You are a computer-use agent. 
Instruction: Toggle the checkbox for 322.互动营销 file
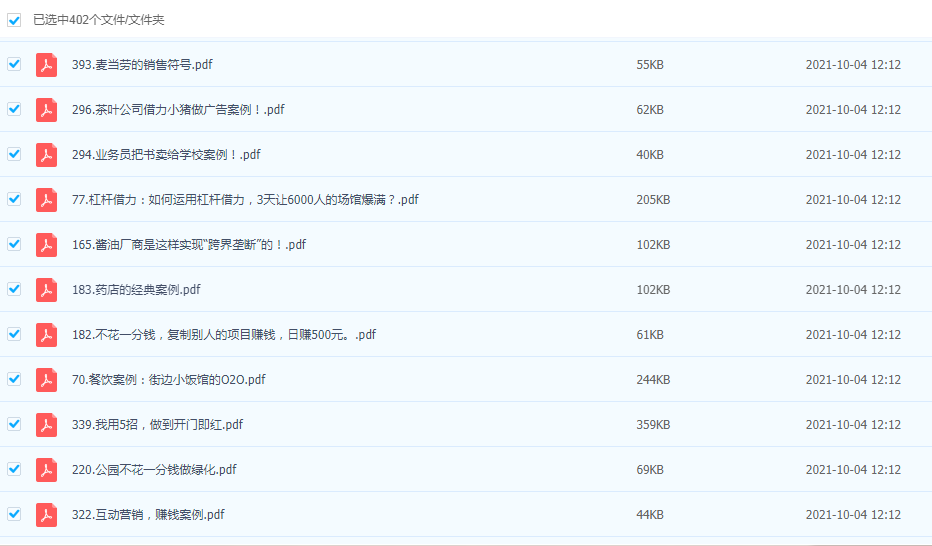[14, 514]
